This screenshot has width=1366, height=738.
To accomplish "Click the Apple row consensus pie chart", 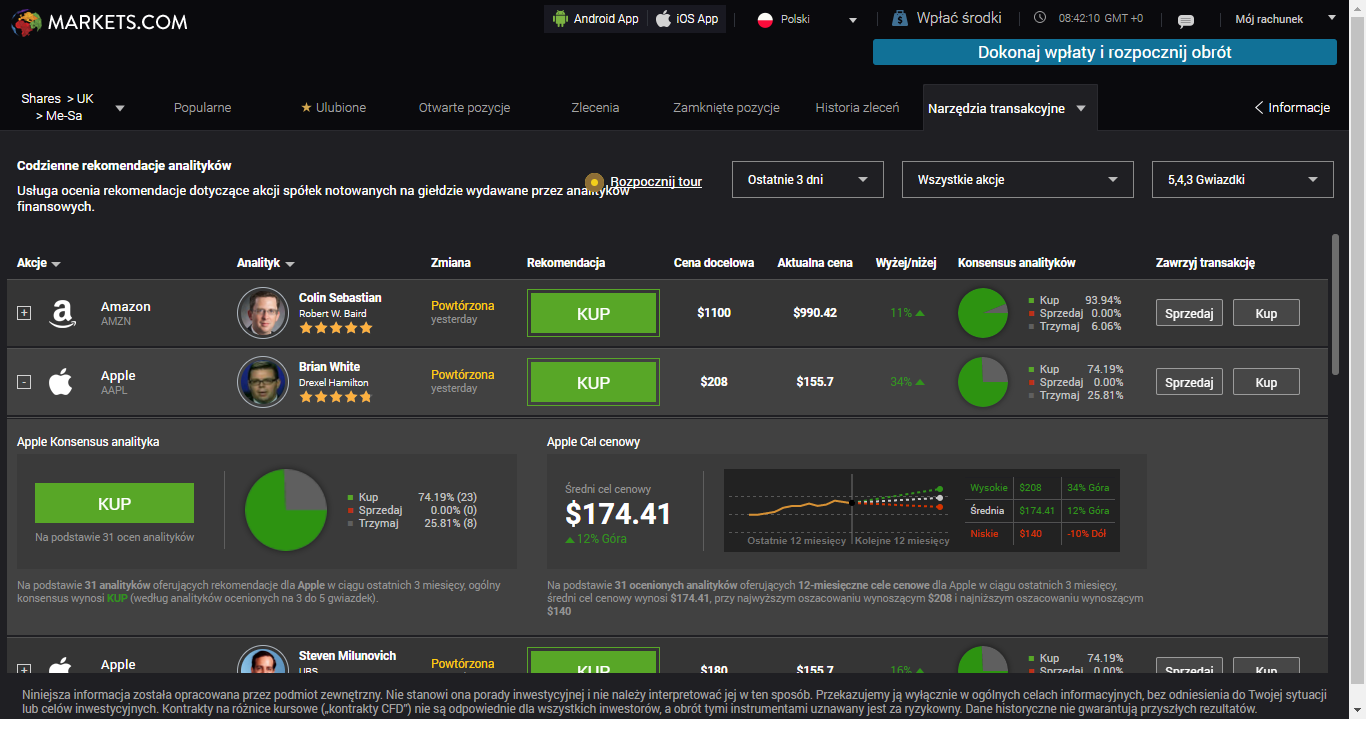I will 983,382.
